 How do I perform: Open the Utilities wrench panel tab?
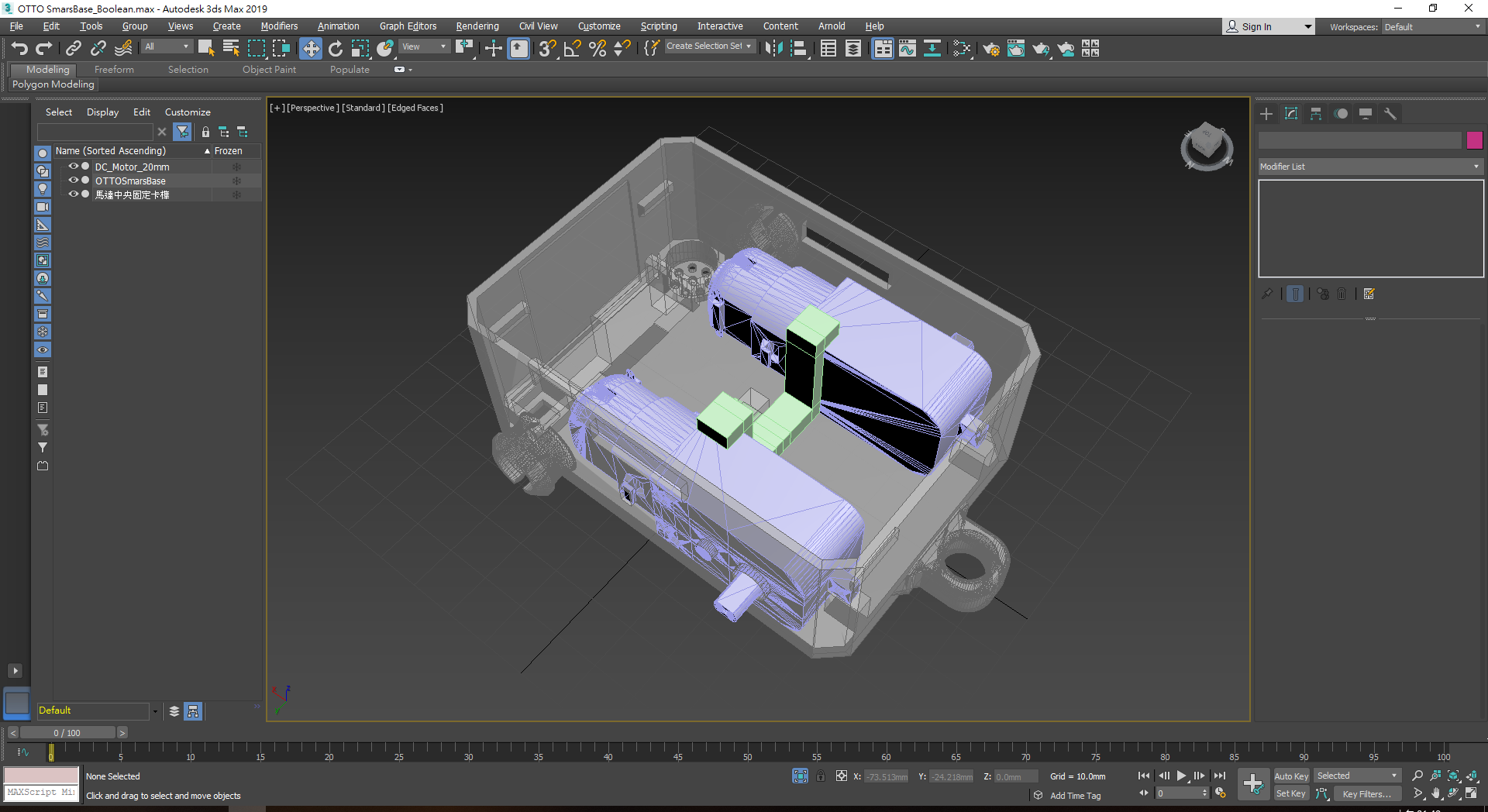[1390, 114]
